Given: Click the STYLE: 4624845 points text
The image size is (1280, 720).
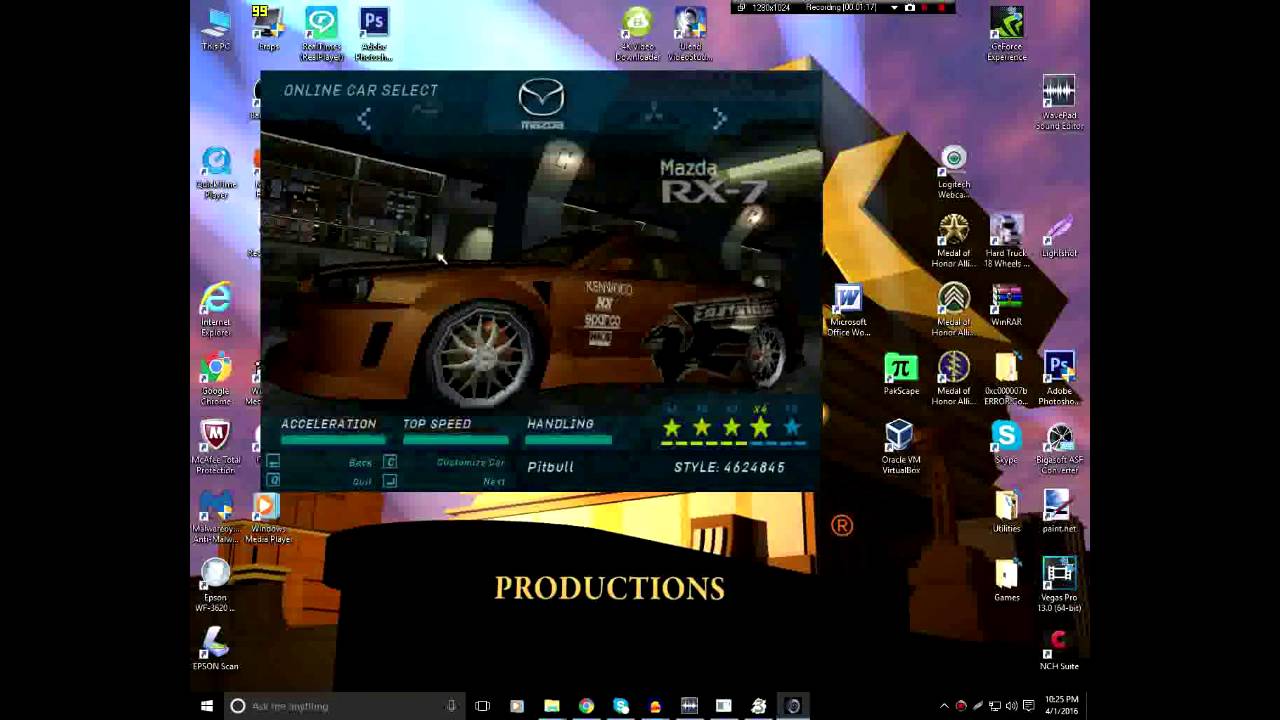Looking at the screenshot, I should coord(729,467).
